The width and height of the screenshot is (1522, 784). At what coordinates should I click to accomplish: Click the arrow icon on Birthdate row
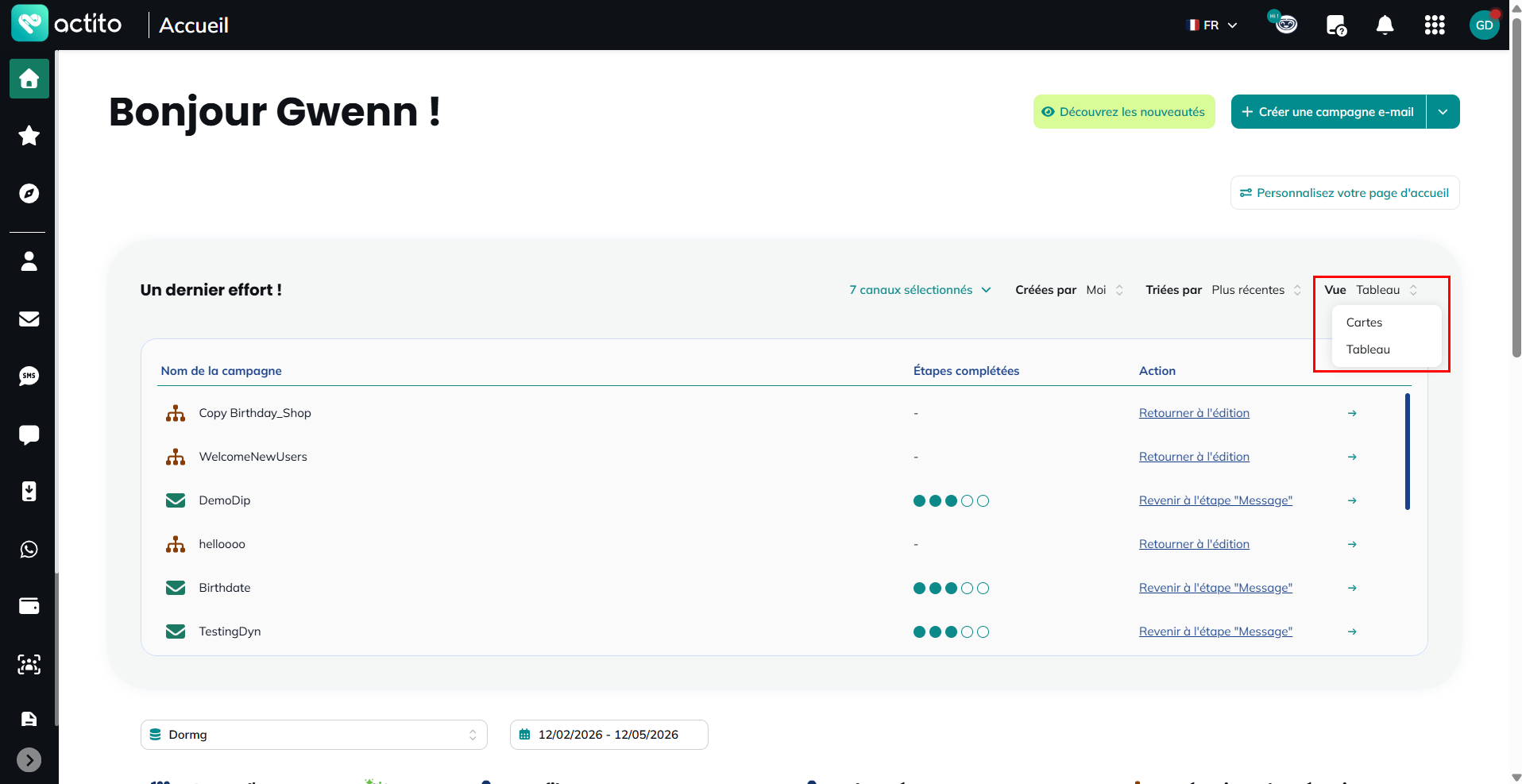click(x=1352, y=588)
